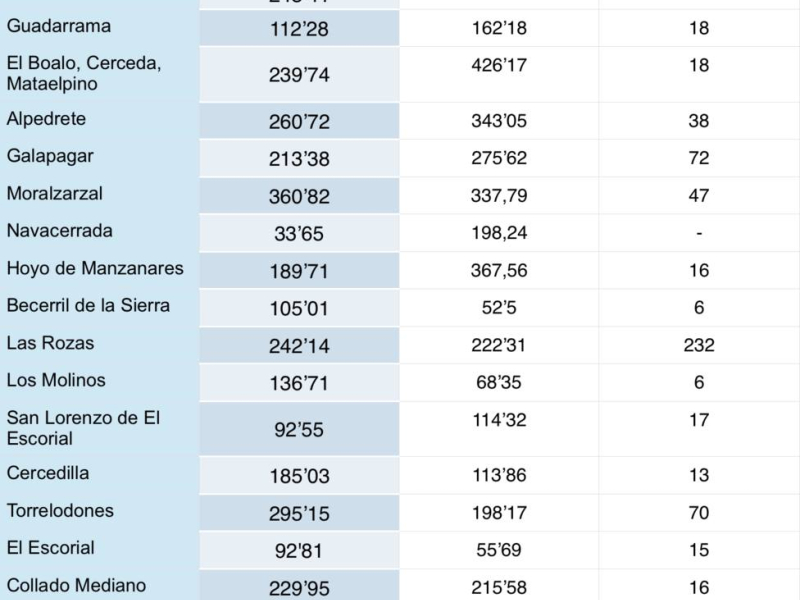
Task: Select the Torrelodones 70 cell
Action: (x=698, y=513)
